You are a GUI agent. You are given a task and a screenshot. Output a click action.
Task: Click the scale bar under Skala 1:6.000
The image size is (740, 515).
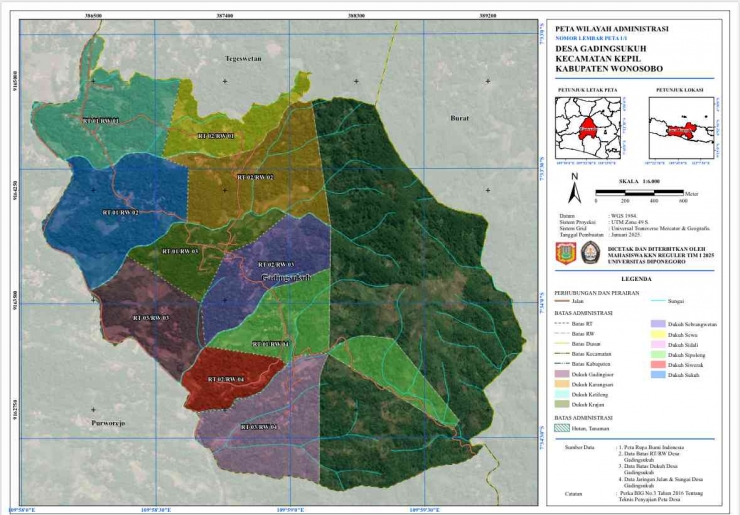(x=638, y=192)
